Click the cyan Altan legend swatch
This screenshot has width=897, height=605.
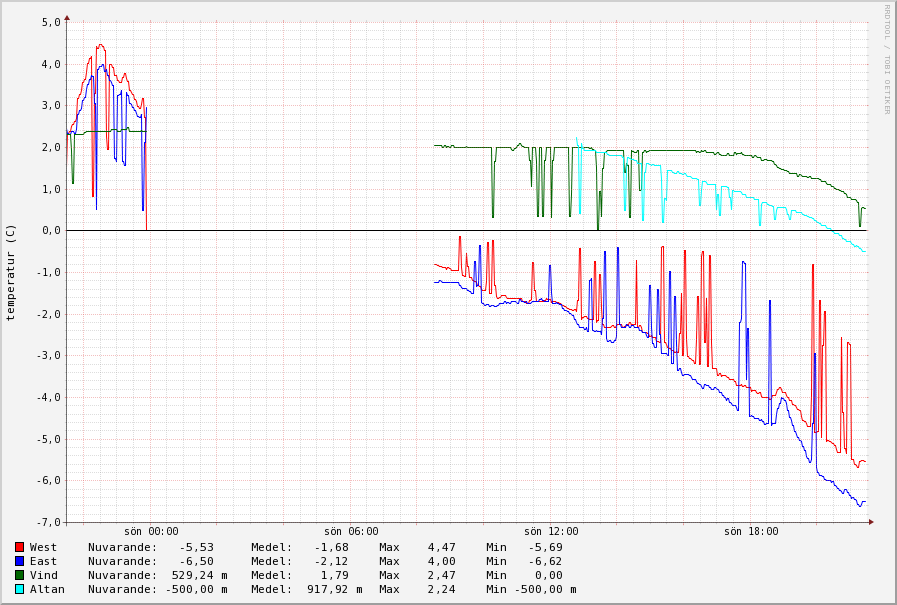coord(20,589)
